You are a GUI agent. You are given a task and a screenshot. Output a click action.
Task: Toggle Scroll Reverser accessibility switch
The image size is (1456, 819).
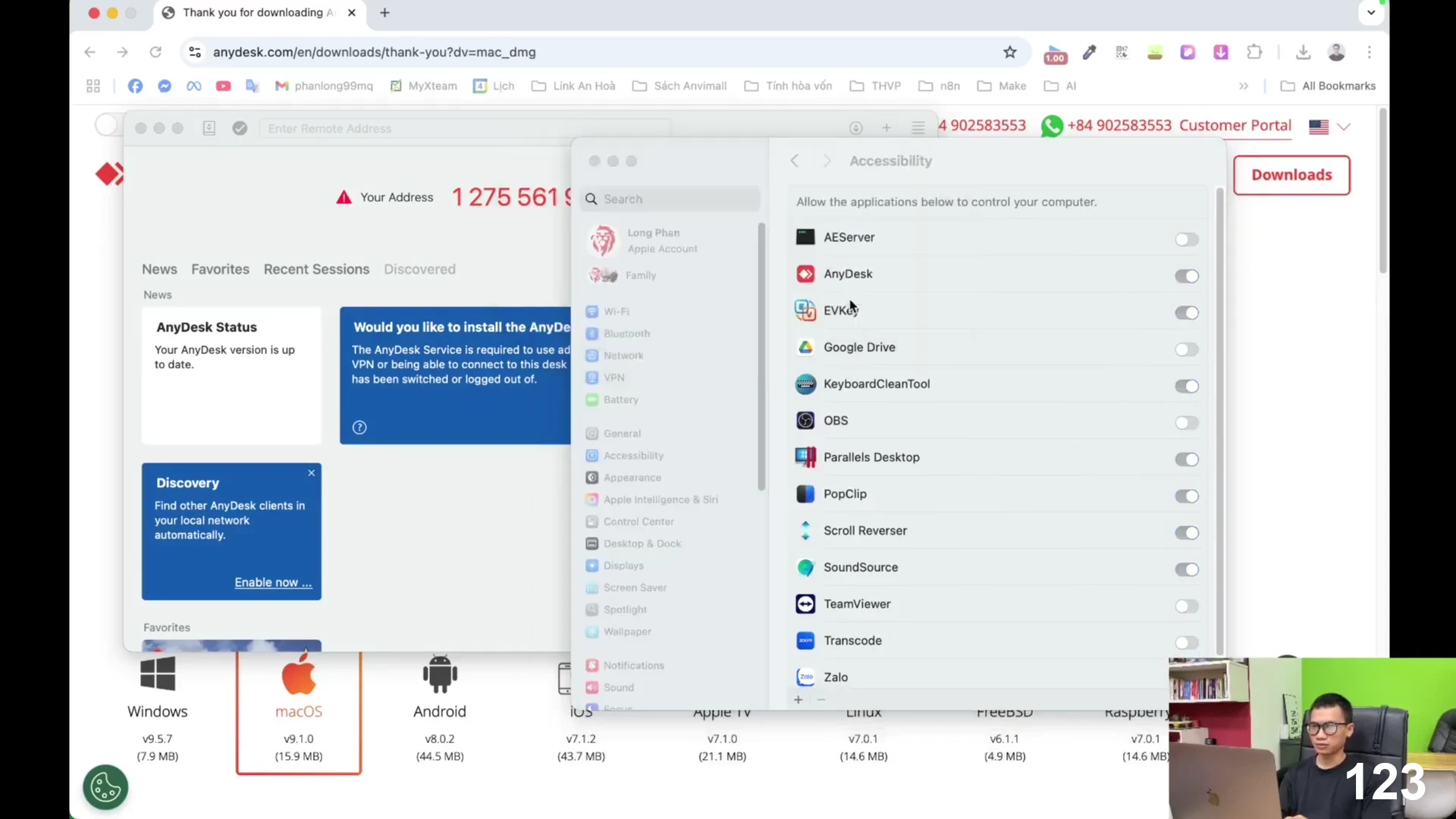1187,533
